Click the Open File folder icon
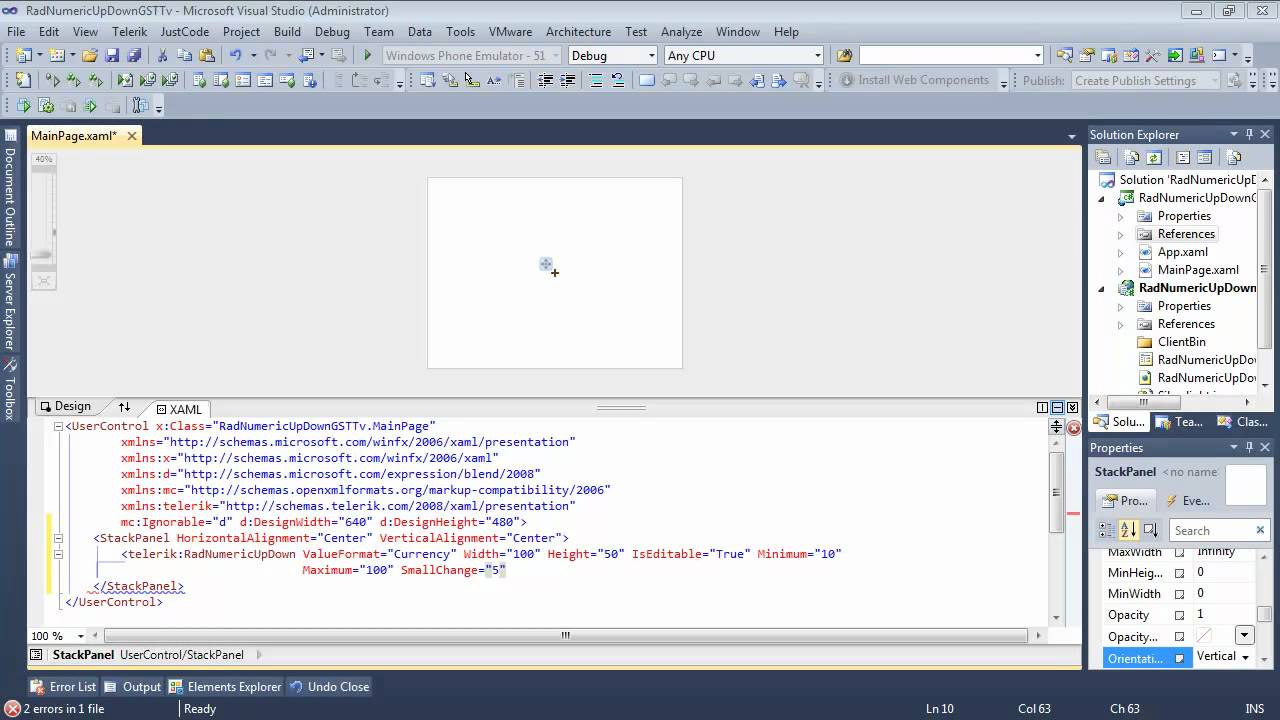1280x720 pixels. tap(90, 56)
